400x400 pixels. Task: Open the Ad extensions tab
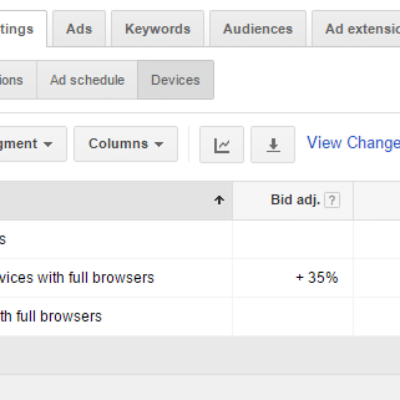[x=356, y=29]
